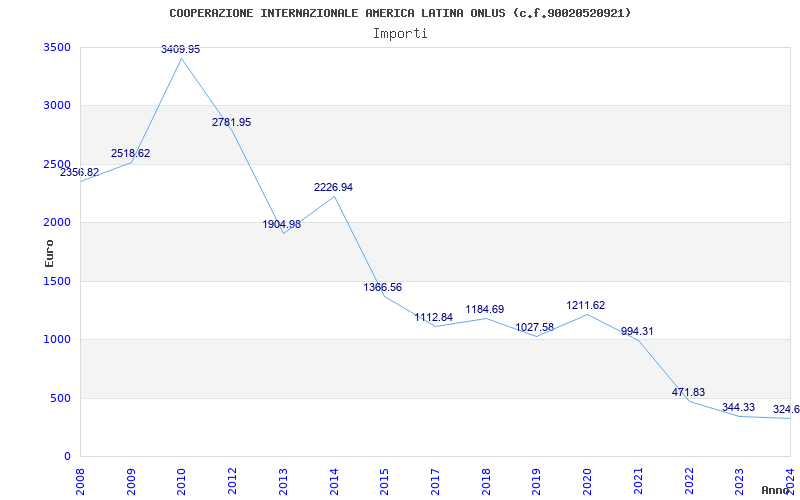Click the y-axis tick 0
Image resolution: width=800 pixels, height=500 pixels.
pyautogui.click(x=67, y=456)
